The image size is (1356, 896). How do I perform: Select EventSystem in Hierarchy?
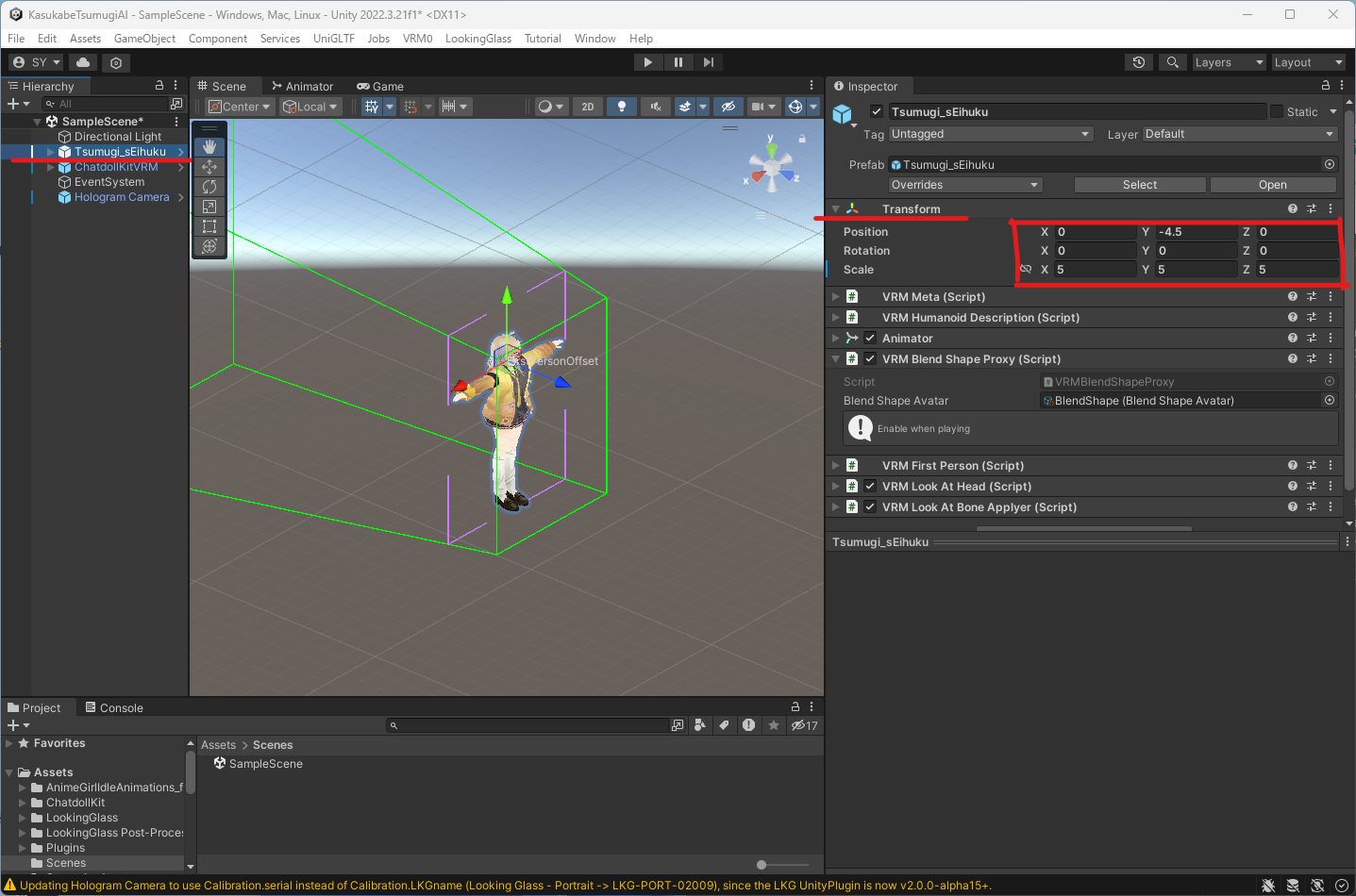(109, 182)
